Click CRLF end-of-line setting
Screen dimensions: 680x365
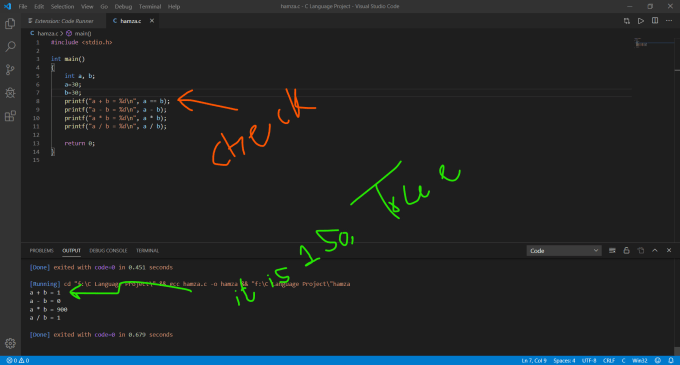coord(609,361)
